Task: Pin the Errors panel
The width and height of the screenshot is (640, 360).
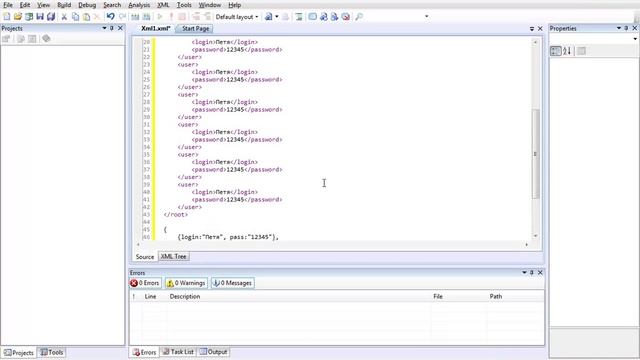Action: point(532,272)
